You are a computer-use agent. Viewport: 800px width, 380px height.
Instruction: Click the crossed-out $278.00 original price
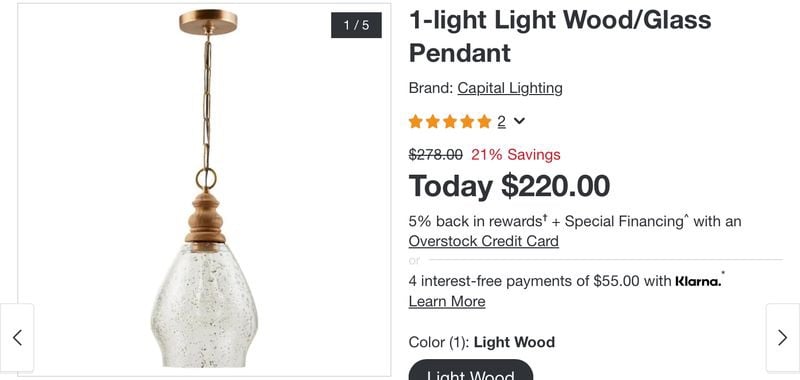pos(436,155)
